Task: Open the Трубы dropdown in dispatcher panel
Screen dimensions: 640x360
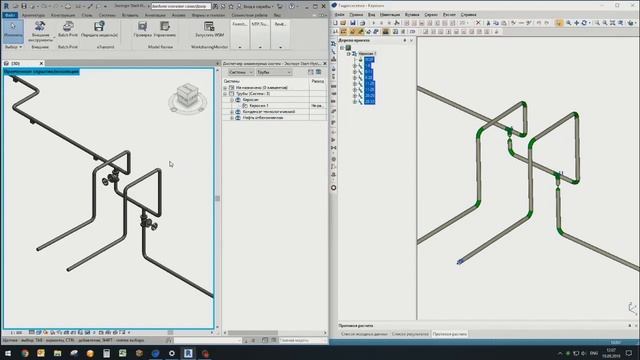Action: coord(274,72)
